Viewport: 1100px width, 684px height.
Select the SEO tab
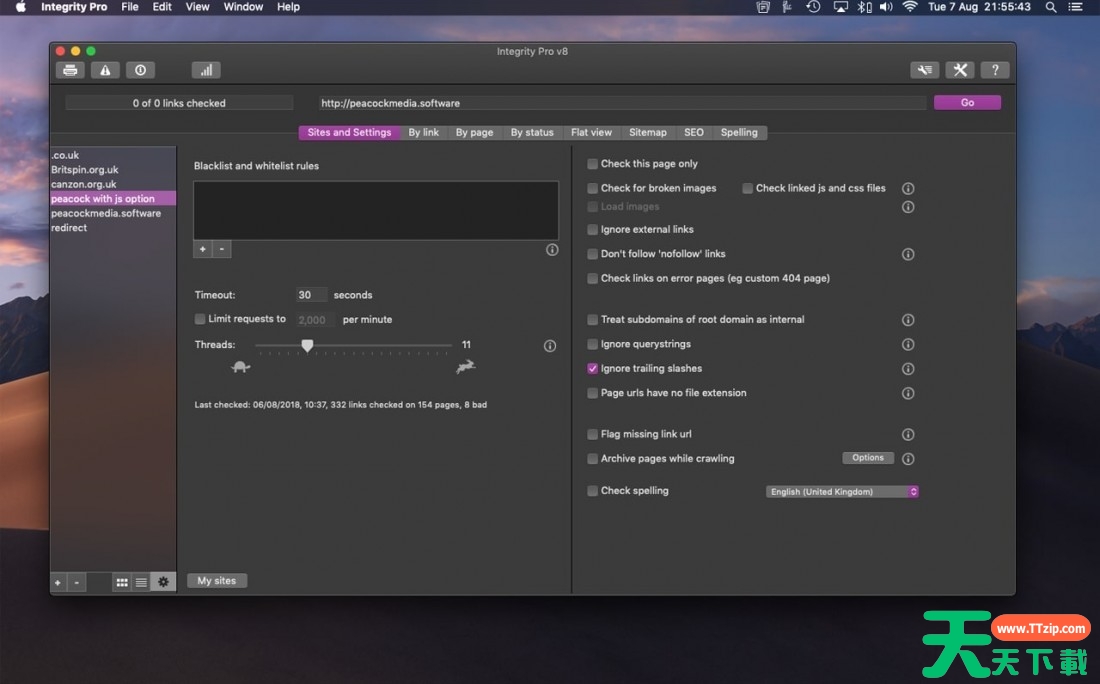693,132
